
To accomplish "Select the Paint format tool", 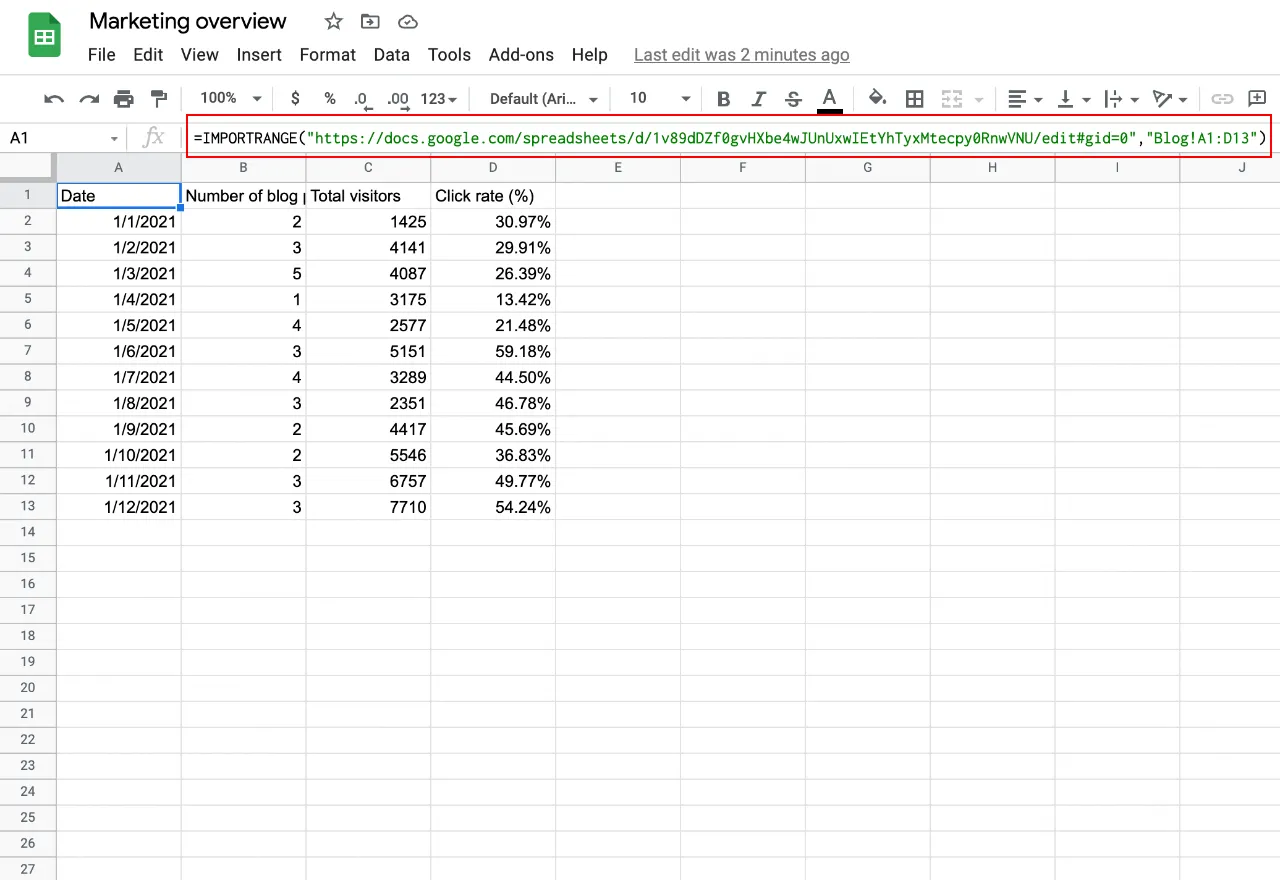I will click(158, 98).
